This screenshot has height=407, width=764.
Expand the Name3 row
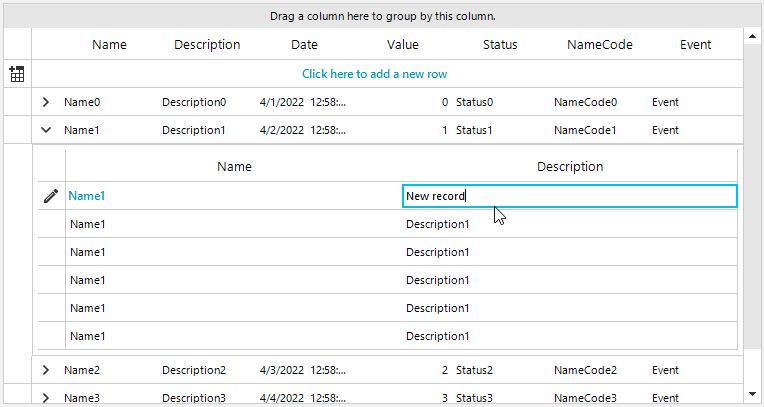pyautogui.click(x=46, y=397)
